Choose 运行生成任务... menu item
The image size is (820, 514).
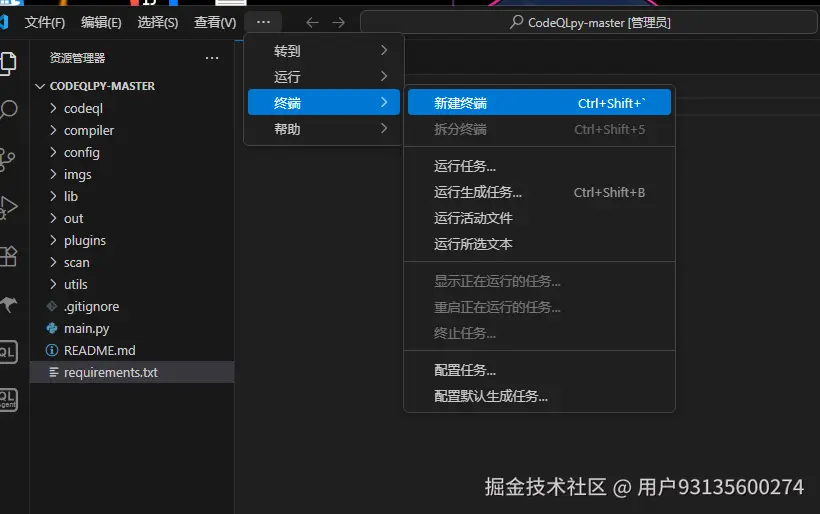(x=539, y=192)
